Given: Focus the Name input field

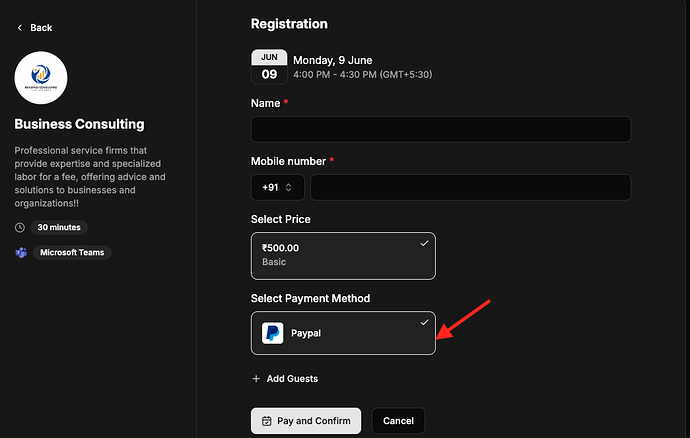Looking at the screenshot, I should pos(441,129).
